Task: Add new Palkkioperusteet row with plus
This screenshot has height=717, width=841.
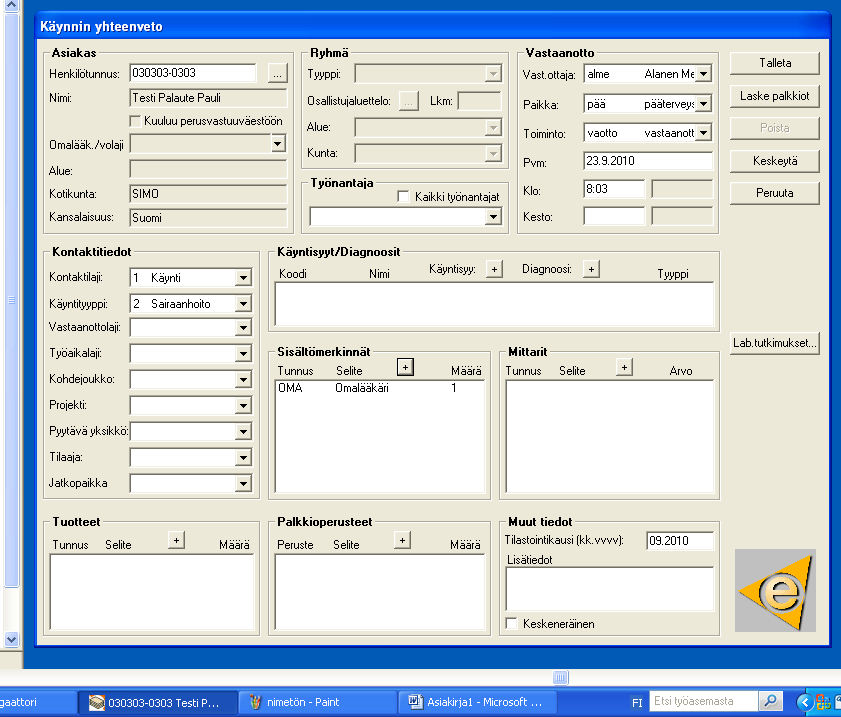Action: coord(402,539)
